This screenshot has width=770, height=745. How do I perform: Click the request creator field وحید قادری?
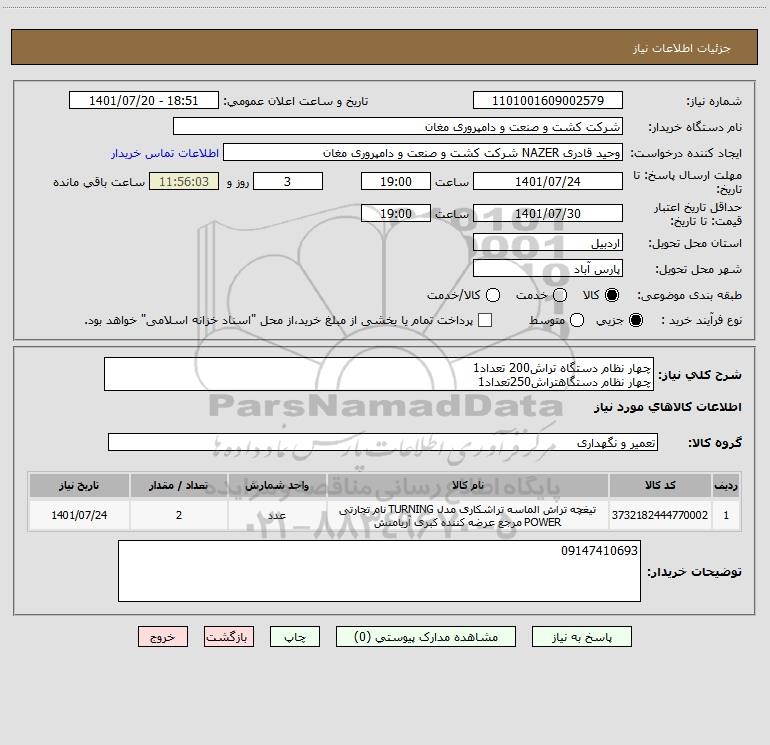pyautogui.click(x=423, y=153)
